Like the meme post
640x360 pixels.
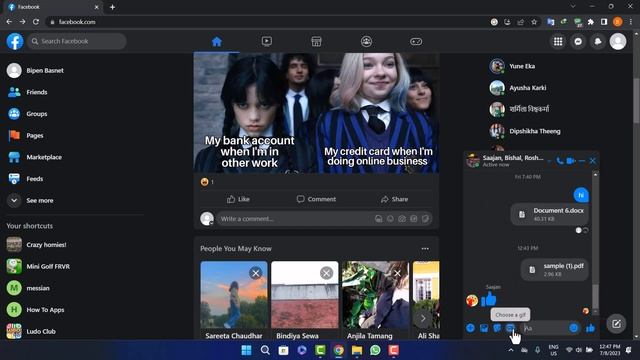tap(238, 199)
